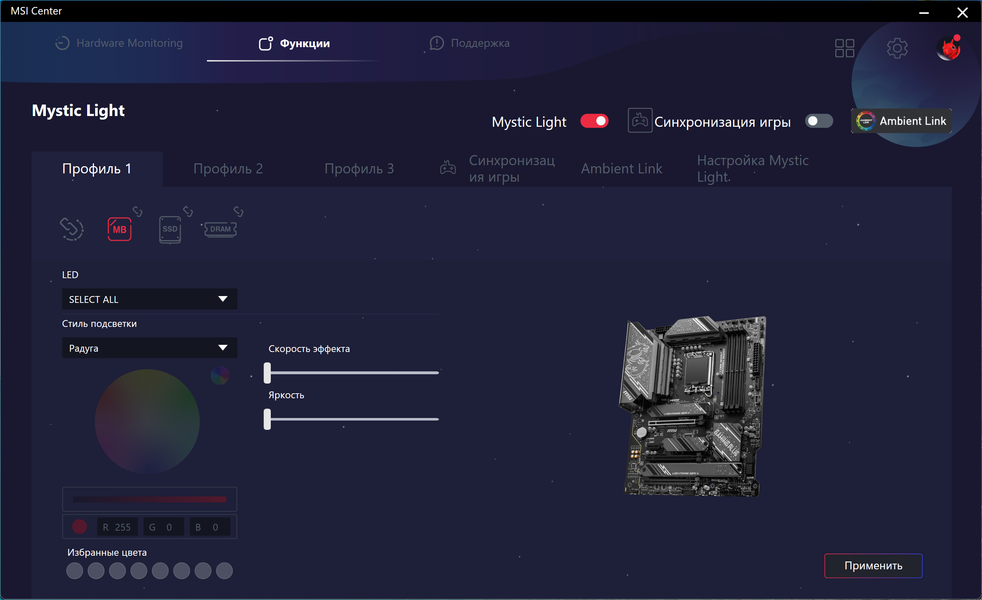Open the Hardware Monitoring tab

click(x=120, y=43)
